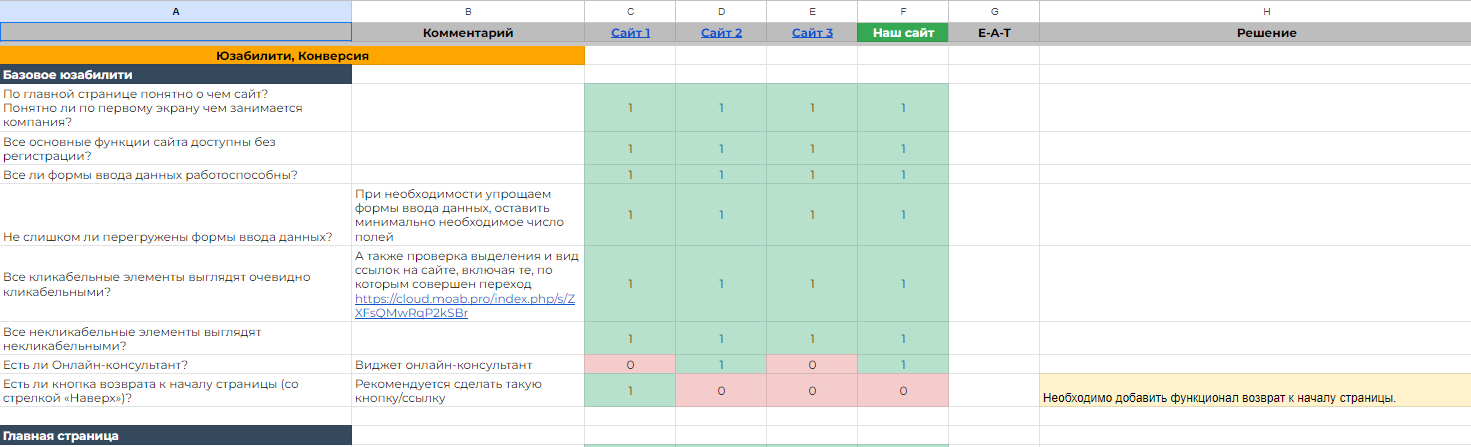Select 'Есть ли кнопка возврата к началу' cell

click(176, 391)
